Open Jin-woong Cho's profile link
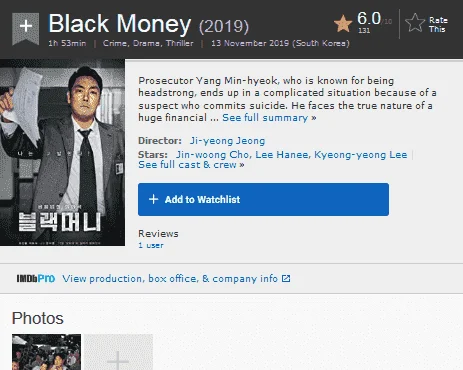Viewport: 463px width, 370px height. point(212,155)
